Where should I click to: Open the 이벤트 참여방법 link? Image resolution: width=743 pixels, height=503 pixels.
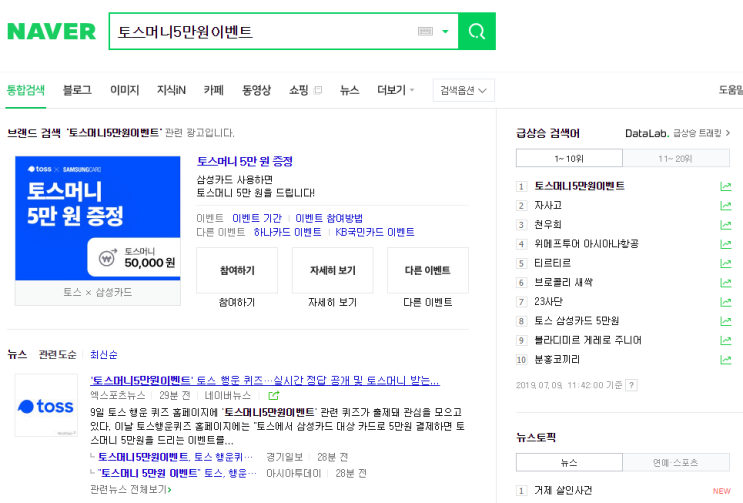[x=329, y=218]
